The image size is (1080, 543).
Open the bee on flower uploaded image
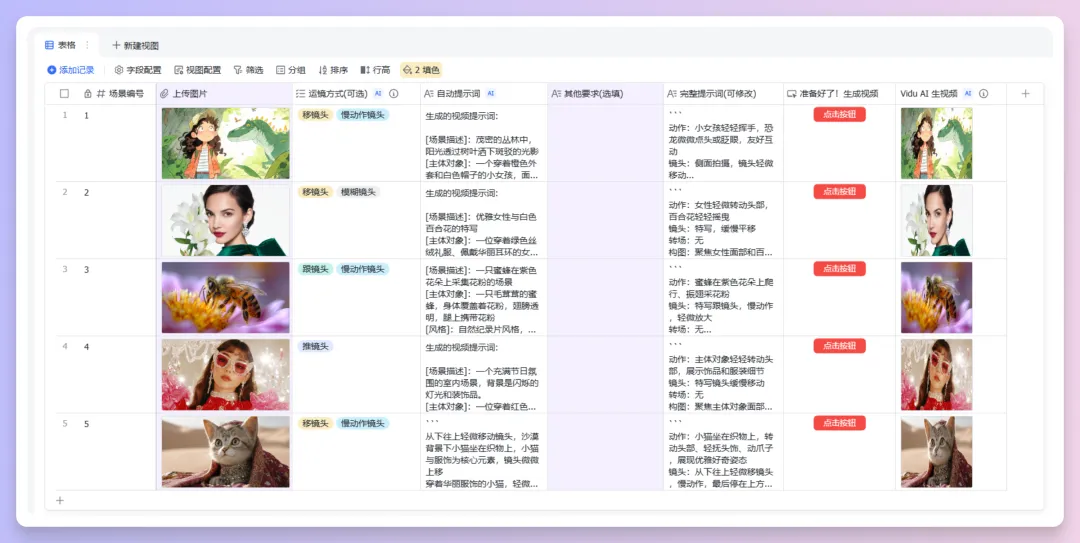click(x=226, y=298)
